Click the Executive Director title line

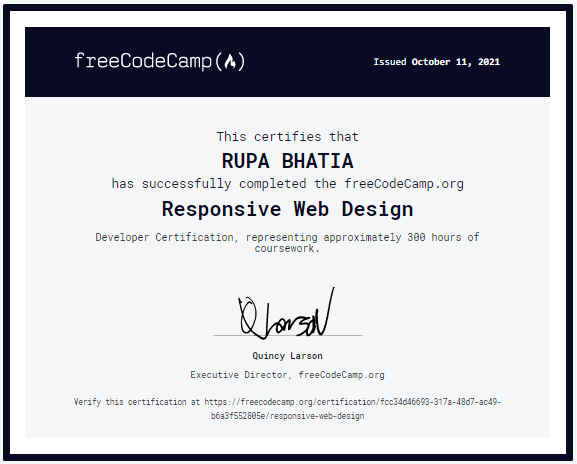(287, 375)
